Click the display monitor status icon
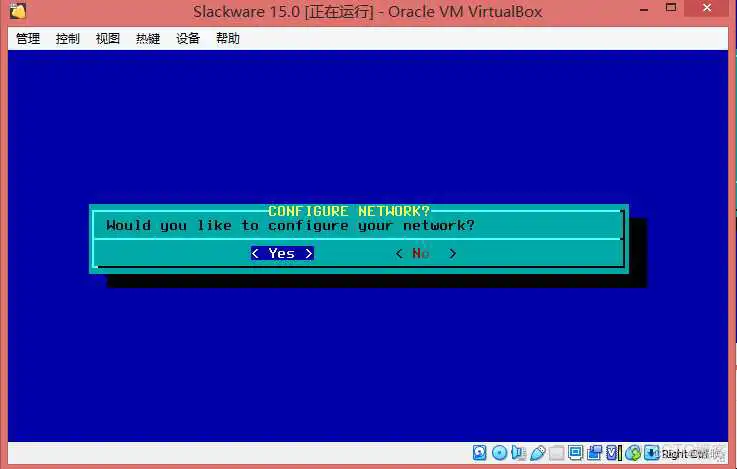737x469 pixels. point(575,453)
